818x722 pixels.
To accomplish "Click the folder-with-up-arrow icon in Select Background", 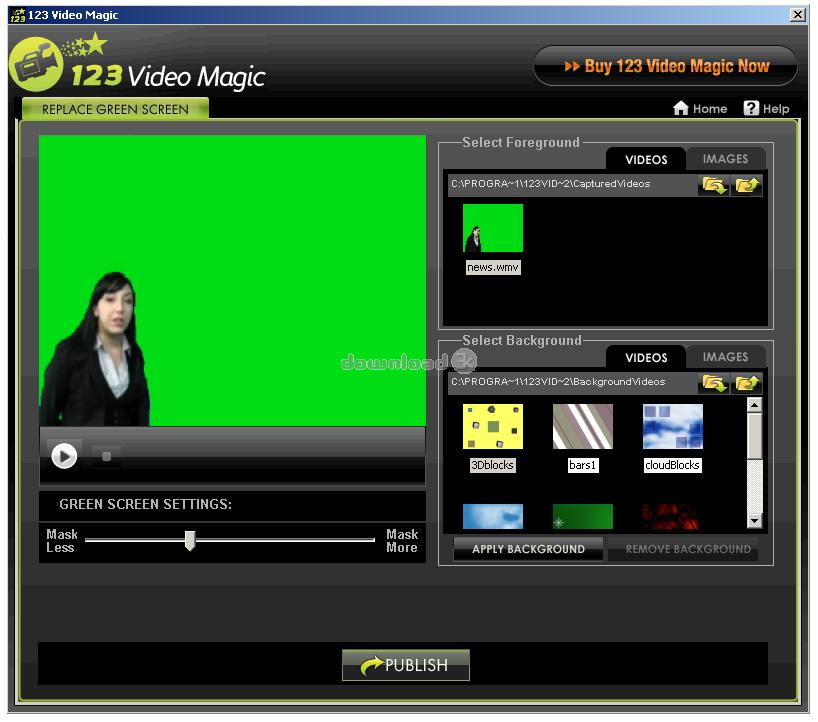I will (747, 383).
